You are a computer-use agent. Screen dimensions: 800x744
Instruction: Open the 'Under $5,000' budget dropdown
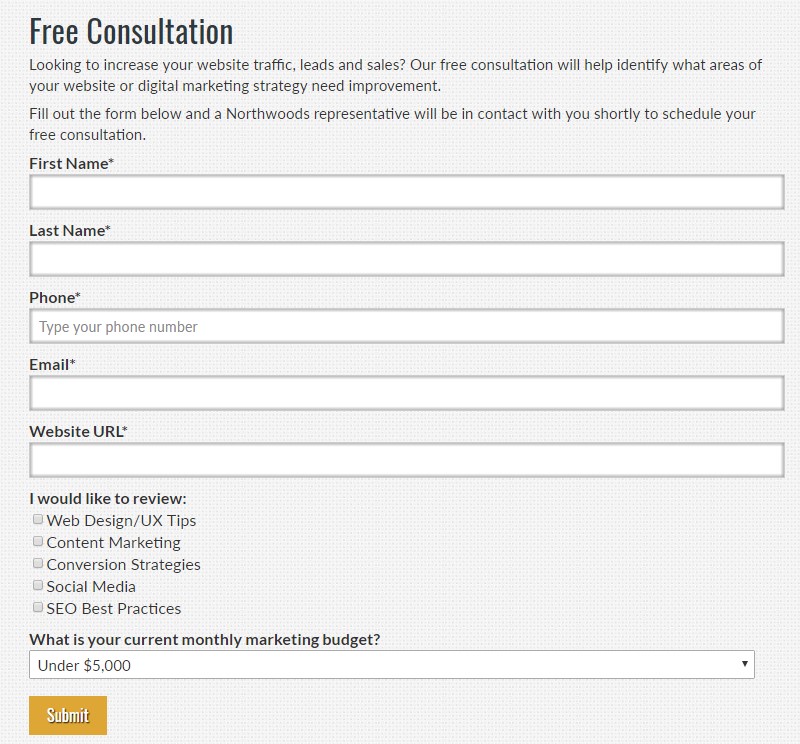392,664
